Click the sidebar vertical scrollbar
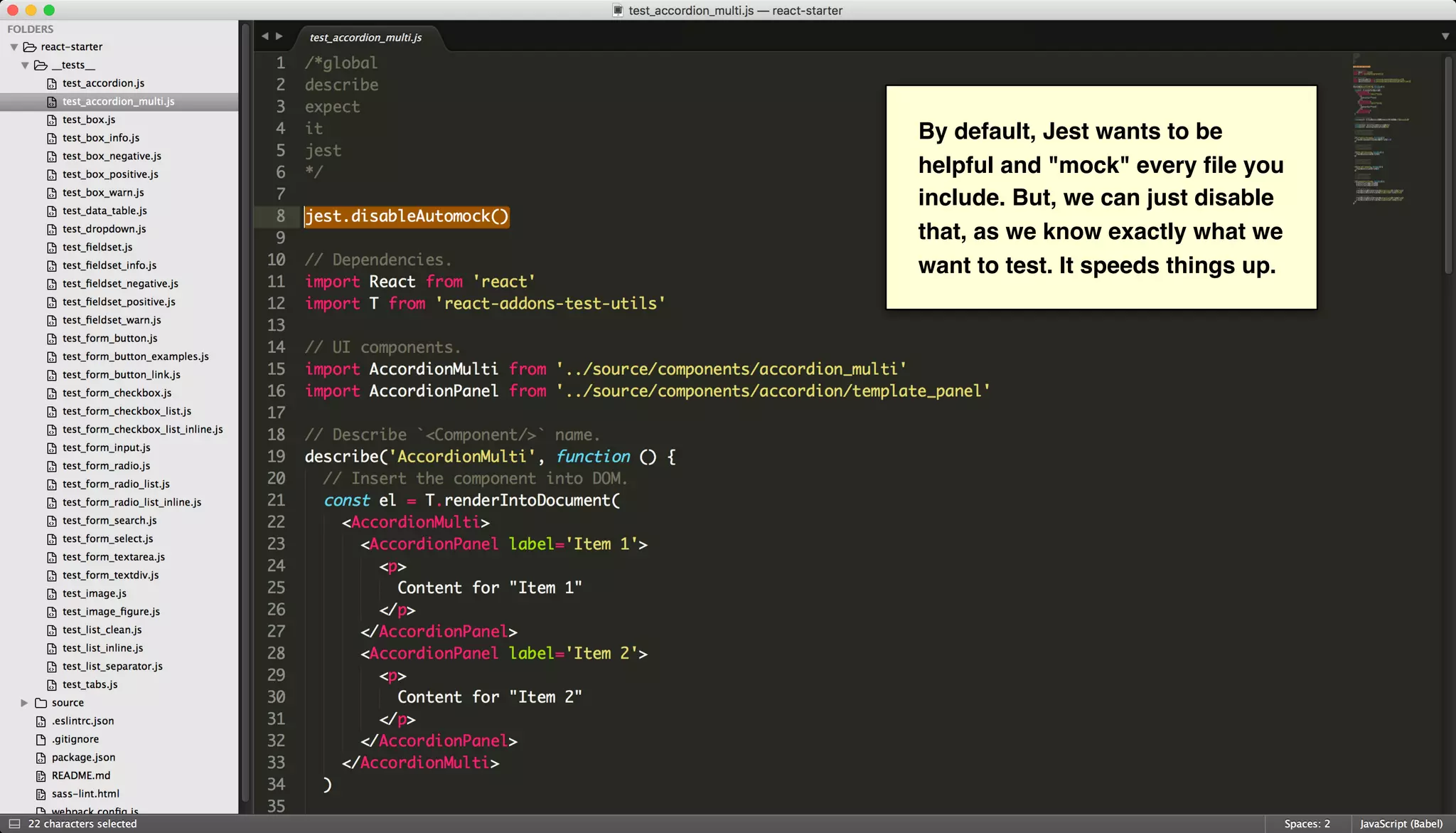1456x833 pixels. point(245,413)
